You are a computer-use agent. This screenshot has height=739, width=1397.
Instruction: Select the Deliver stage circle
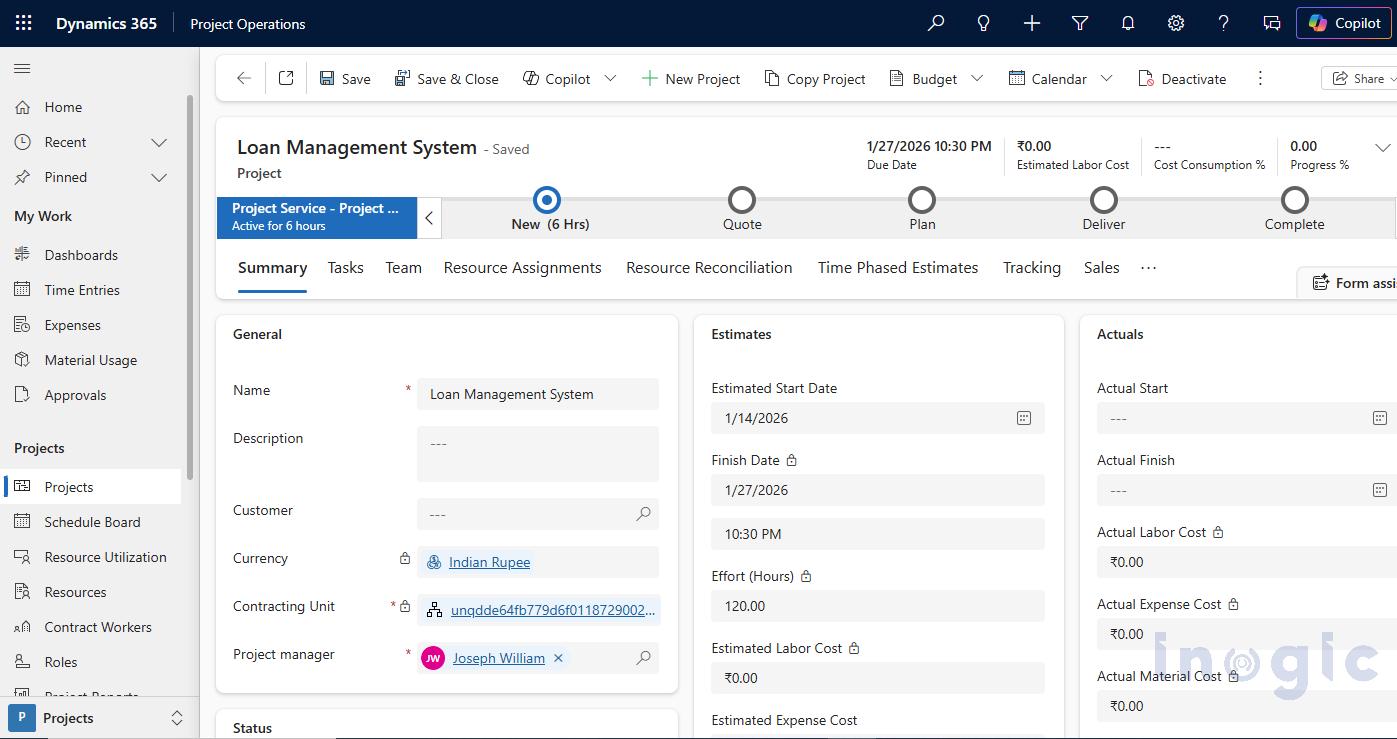(x=1103, y=199)
